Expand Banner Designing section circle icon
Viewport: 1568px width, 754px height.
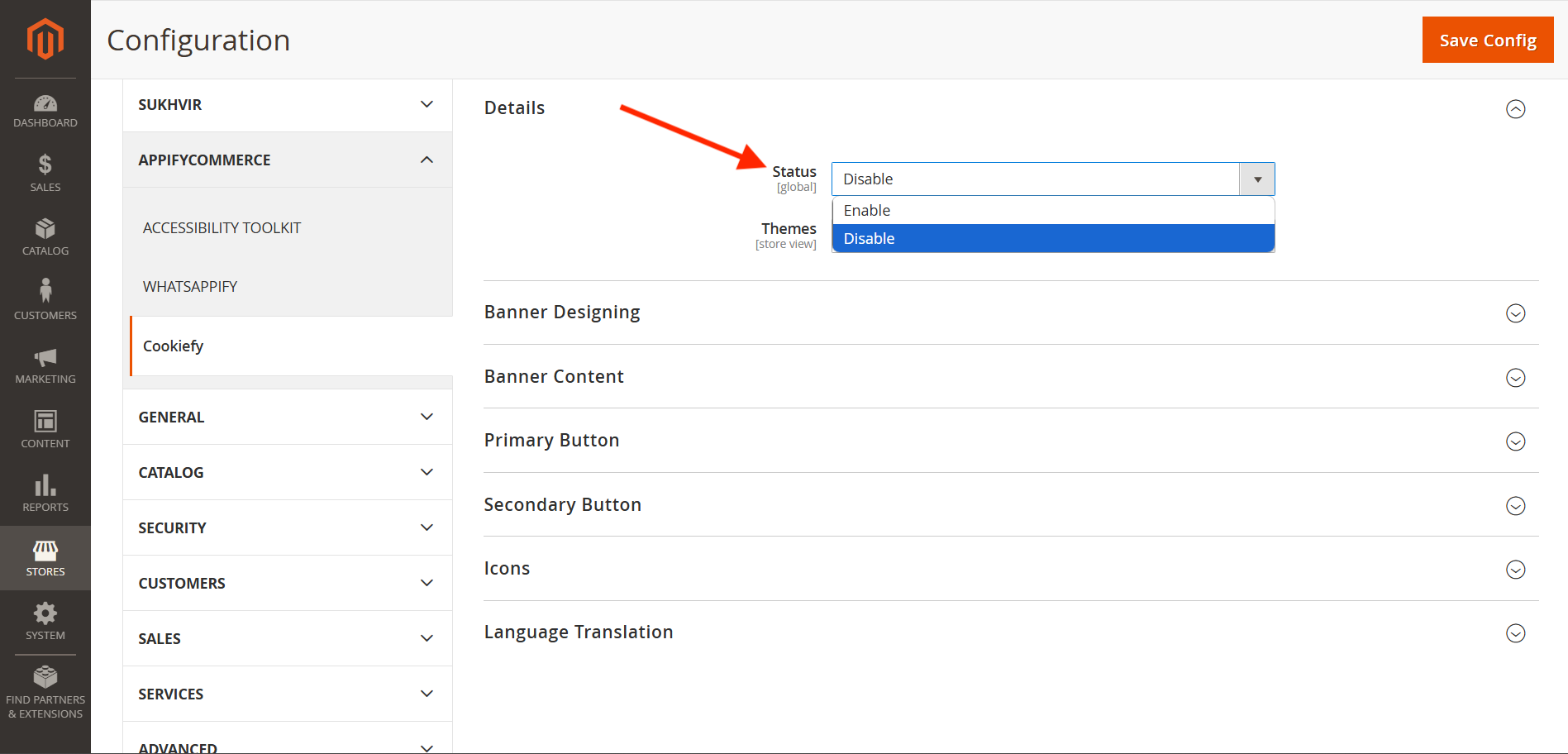pyautogui.click(x=1515, y=313)
